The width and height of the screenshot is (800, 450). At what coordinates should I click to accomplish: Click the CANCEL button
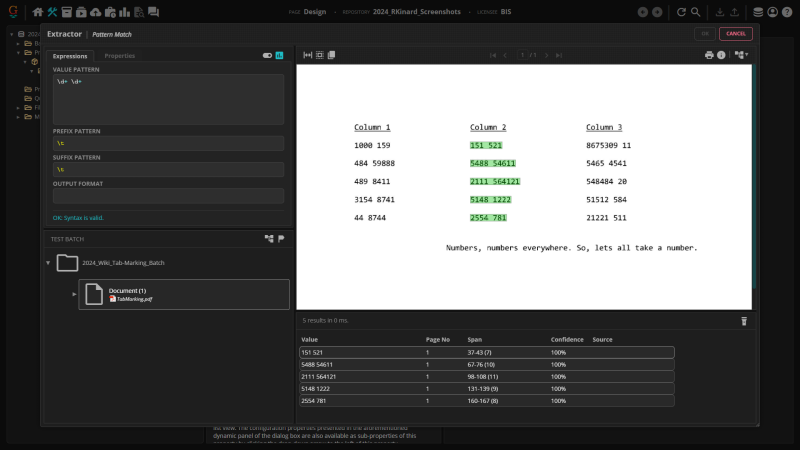(x=736, y=34)
